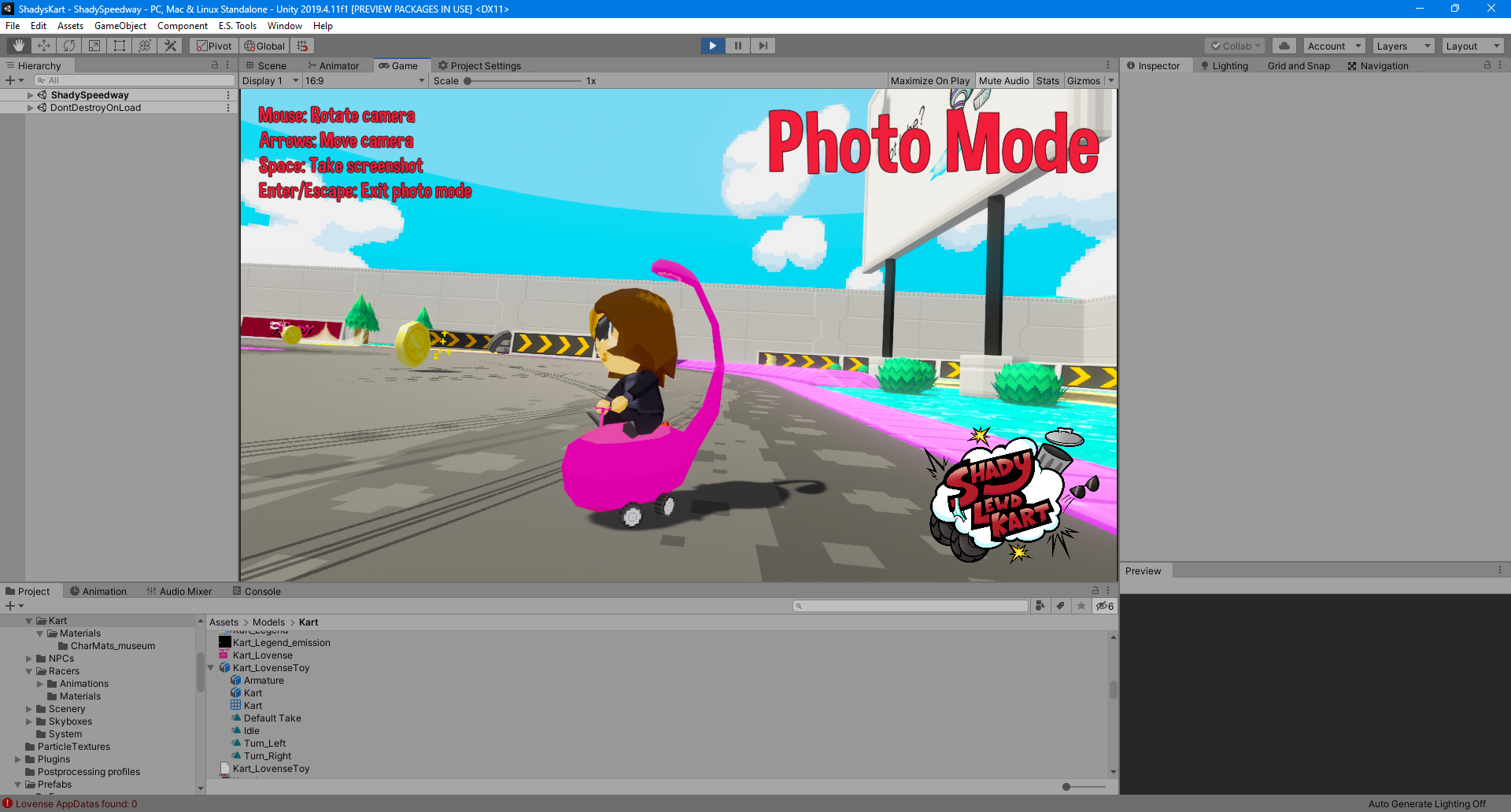Select the Hand tool
Viewport: 1511px width, 812px height.
[x=18, y=46]
